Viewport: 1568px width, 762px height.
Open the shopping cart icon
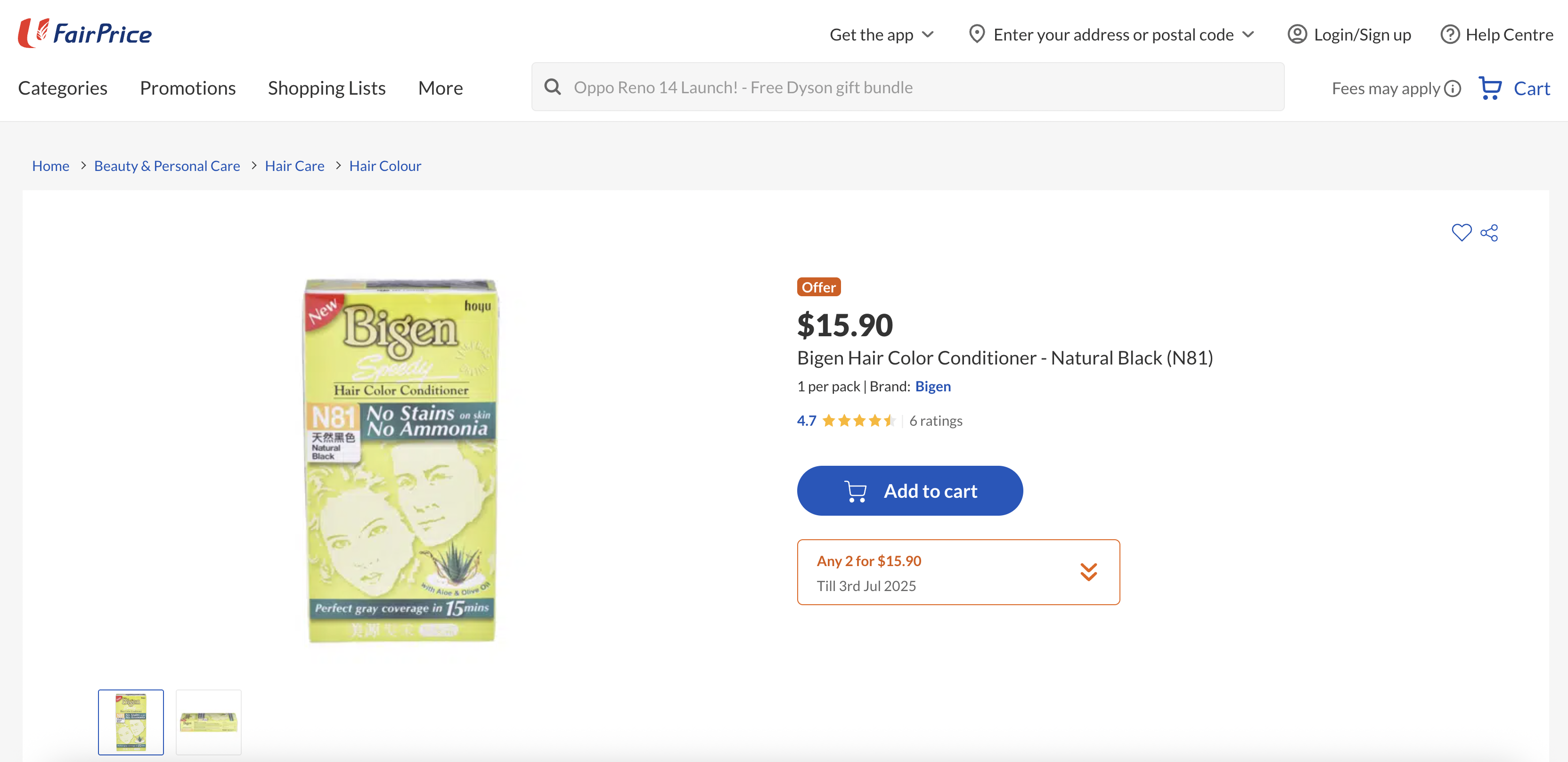click(1490, 88)
